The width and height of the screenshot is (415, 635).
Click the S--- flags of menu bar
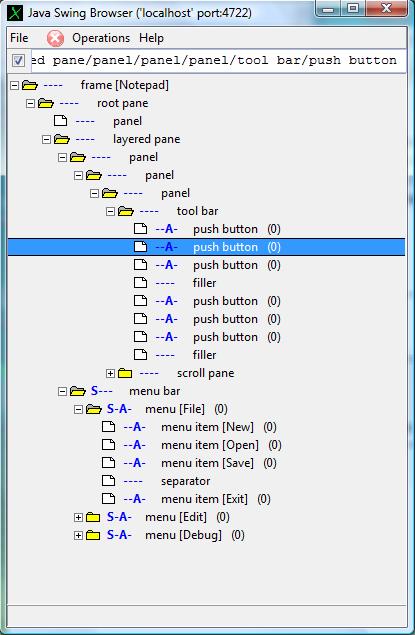pyautogui.click(x=102, y=391)
